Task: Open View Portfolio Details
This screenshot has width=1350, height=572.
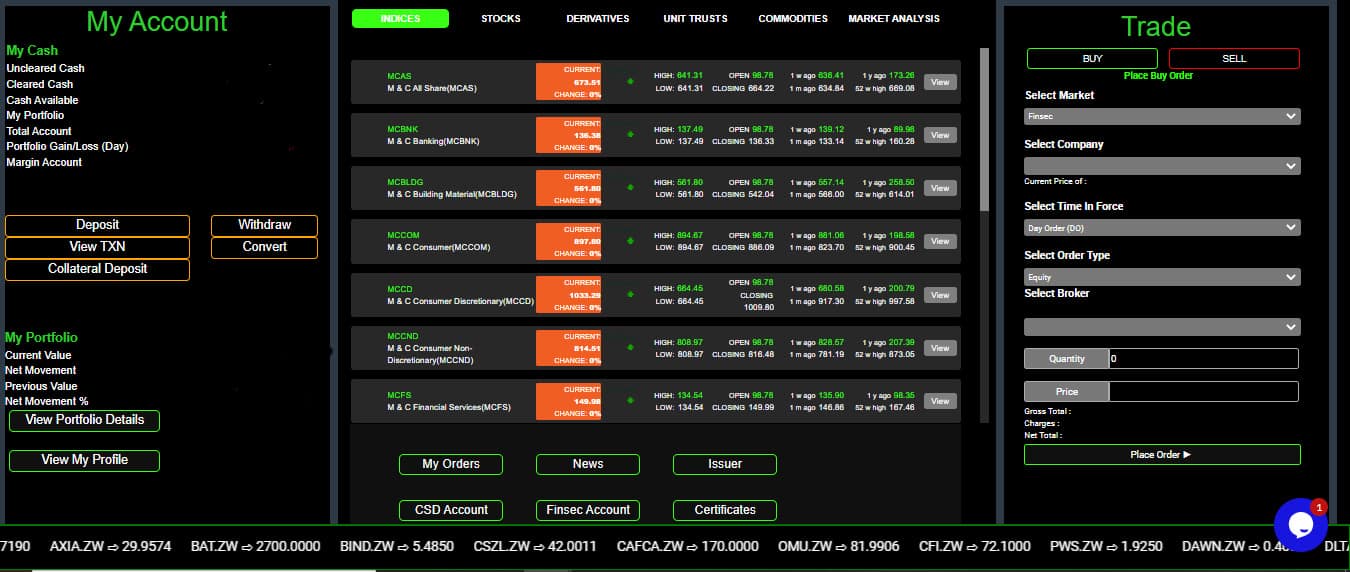Action: pos(84,420)
